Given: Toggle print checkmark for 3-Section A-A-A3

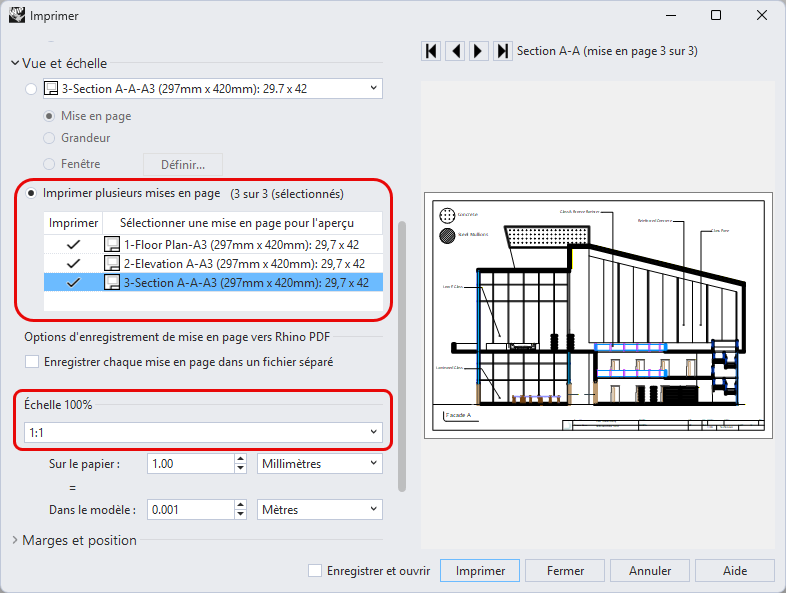Looking at the screenshot, I should coord(72,282).
